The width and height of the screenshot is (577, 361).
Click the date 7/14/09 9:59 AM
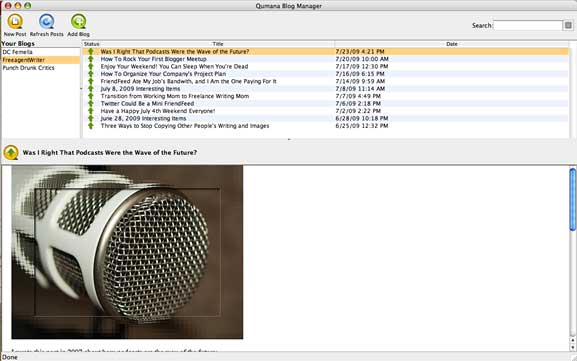pos(360,81)
